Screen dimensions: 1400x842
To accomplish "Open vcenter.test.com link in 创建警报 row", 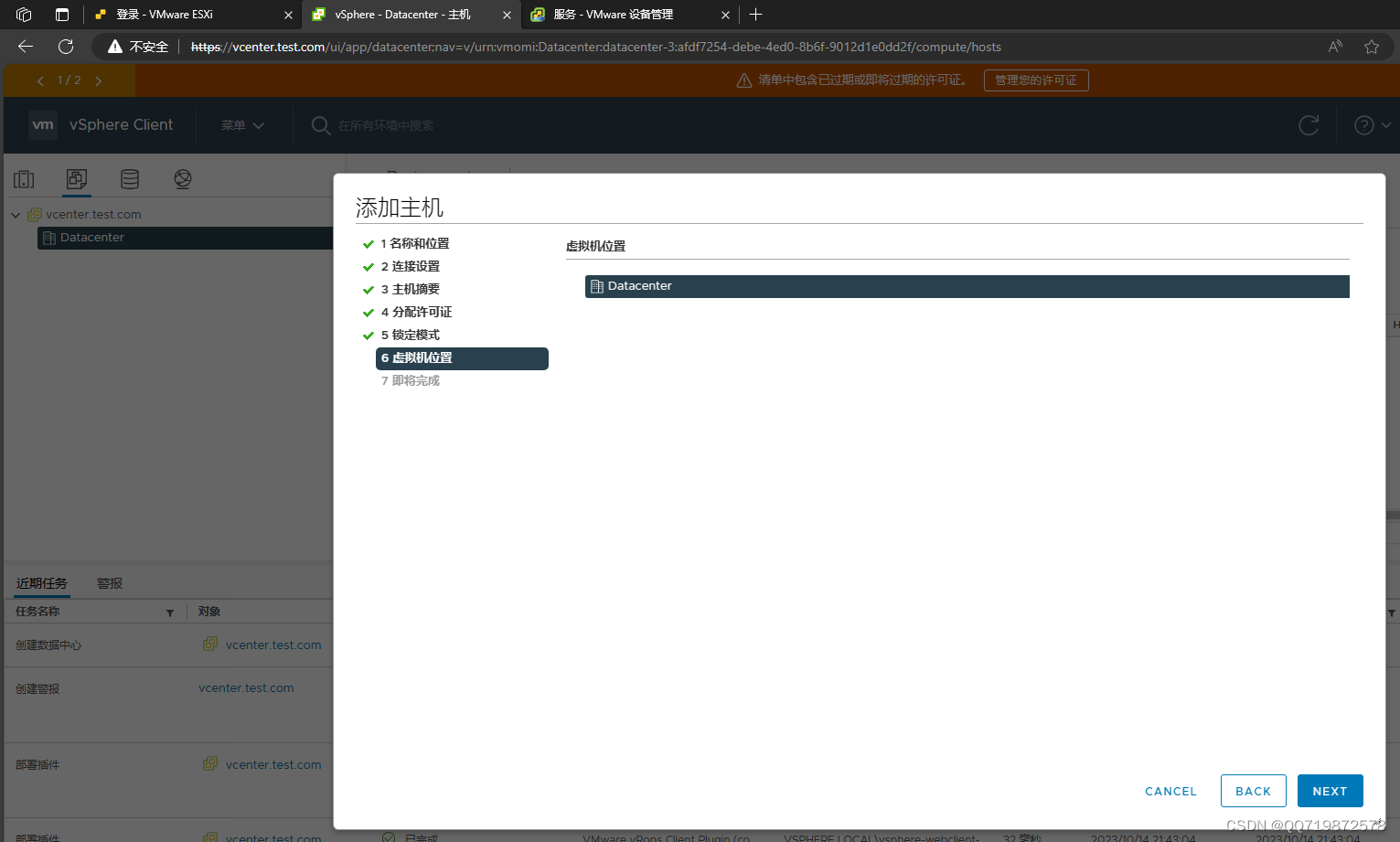I will coord(246,687).
